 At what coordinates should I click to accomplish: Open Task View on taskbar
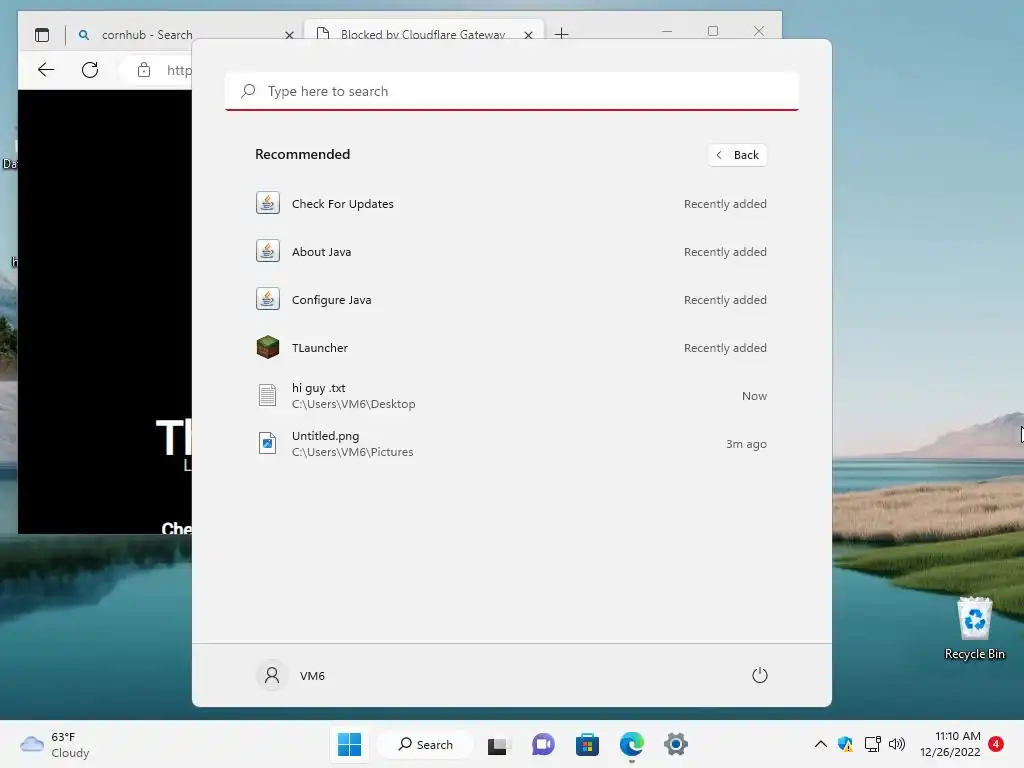pyautogui.click(x=497, y=744)
